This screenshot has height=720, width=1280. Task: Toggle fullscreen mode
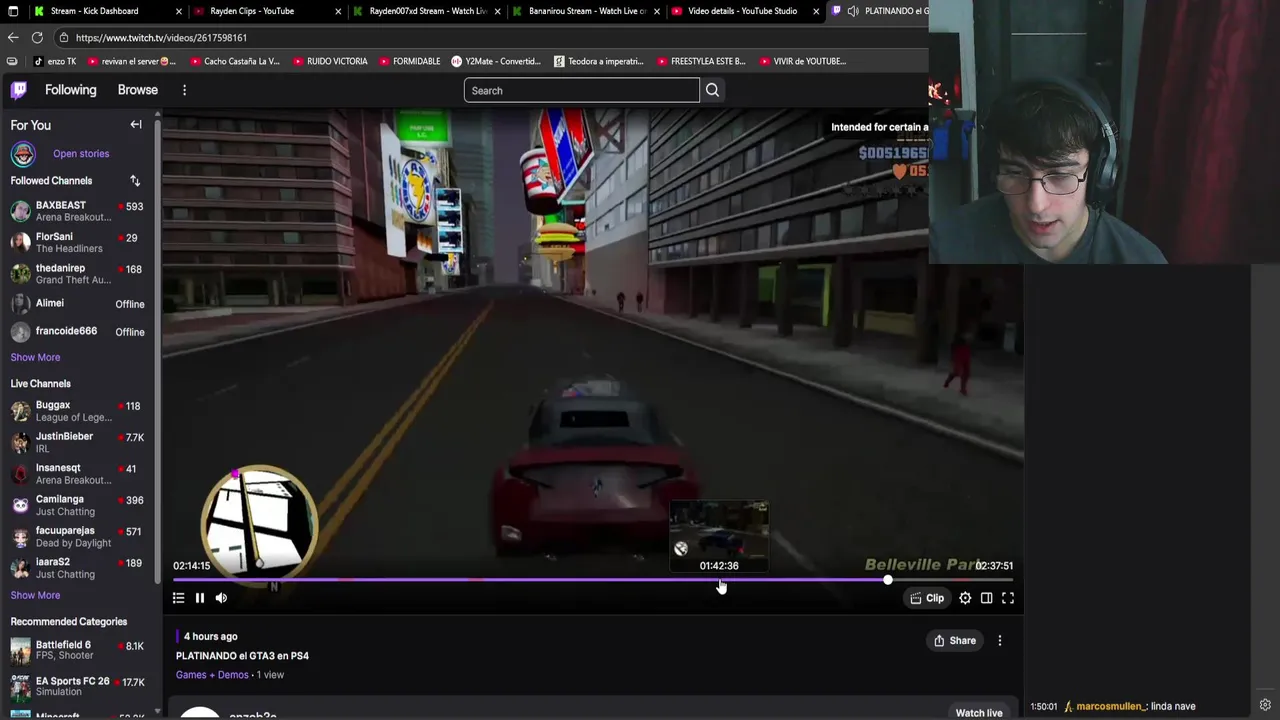[1008, 598]
